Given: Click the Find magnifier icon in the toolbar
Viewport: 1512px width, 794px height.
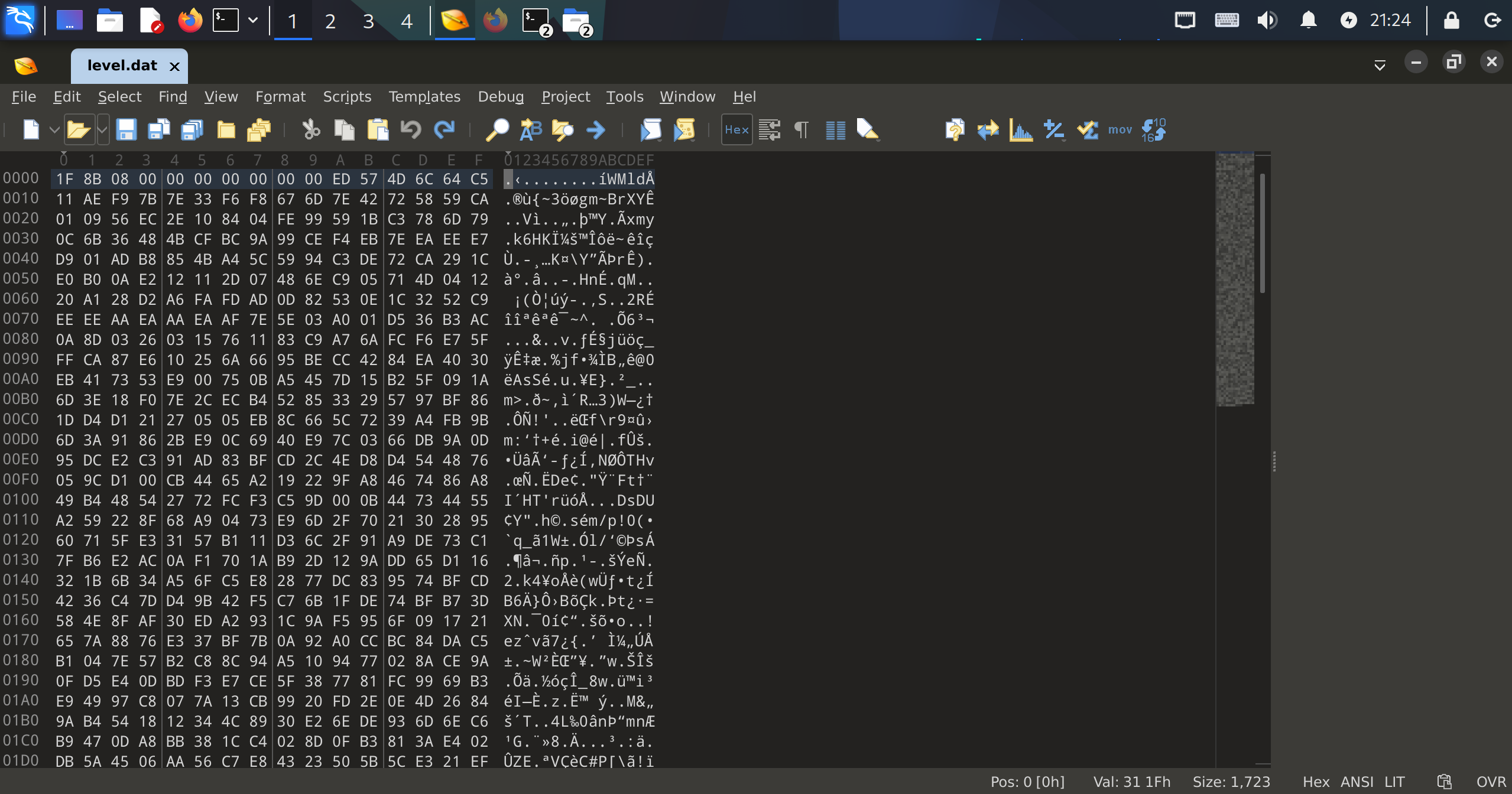Looking at the screenshot, I should click(x=497, y=130).
